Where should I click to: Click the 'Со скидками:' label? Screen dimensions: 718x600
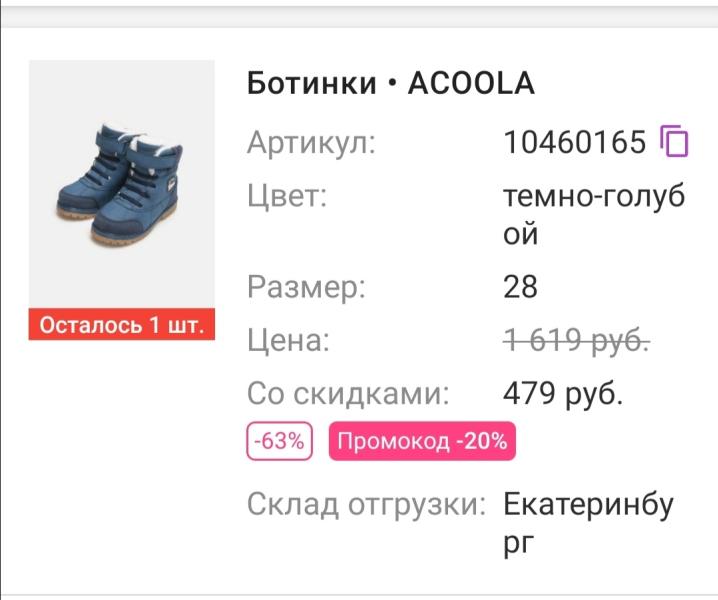click(x=348, y=394)
